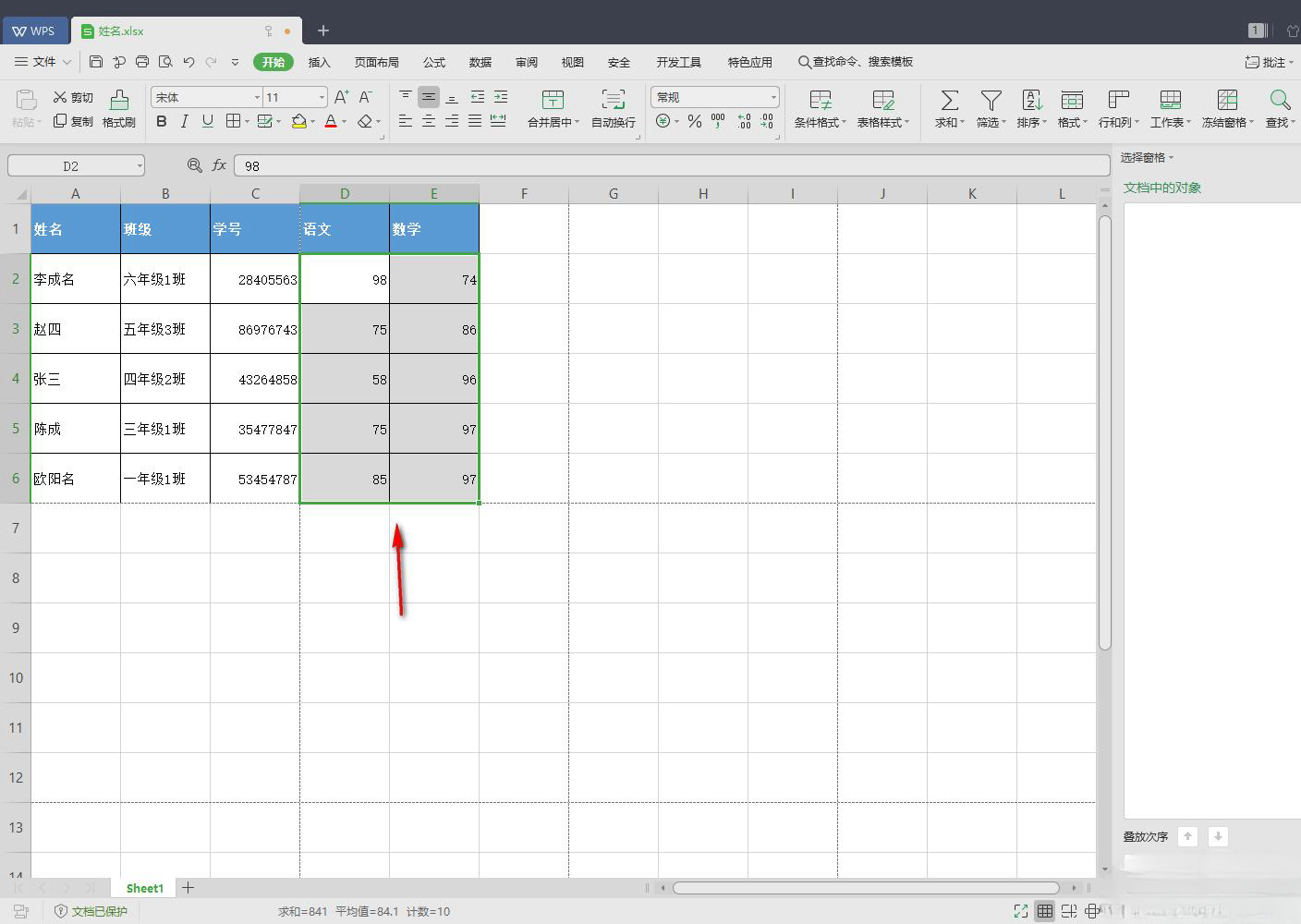Align text right horizontally
Image resolution: width=1301 pixels, height=924 pixels.
[x=452, y=121]
